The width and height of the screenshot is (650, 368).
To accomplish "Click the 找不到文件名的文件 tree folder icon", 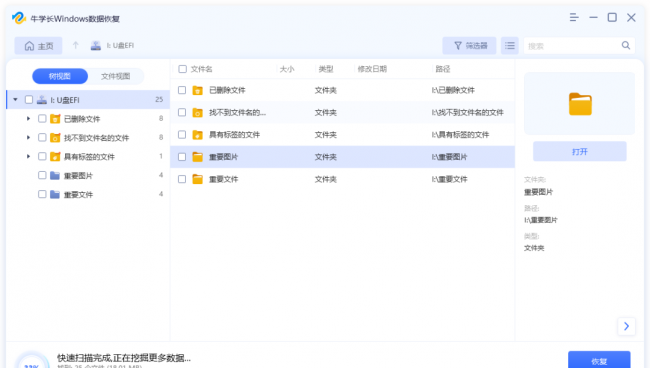I will (x=55, y=138).
